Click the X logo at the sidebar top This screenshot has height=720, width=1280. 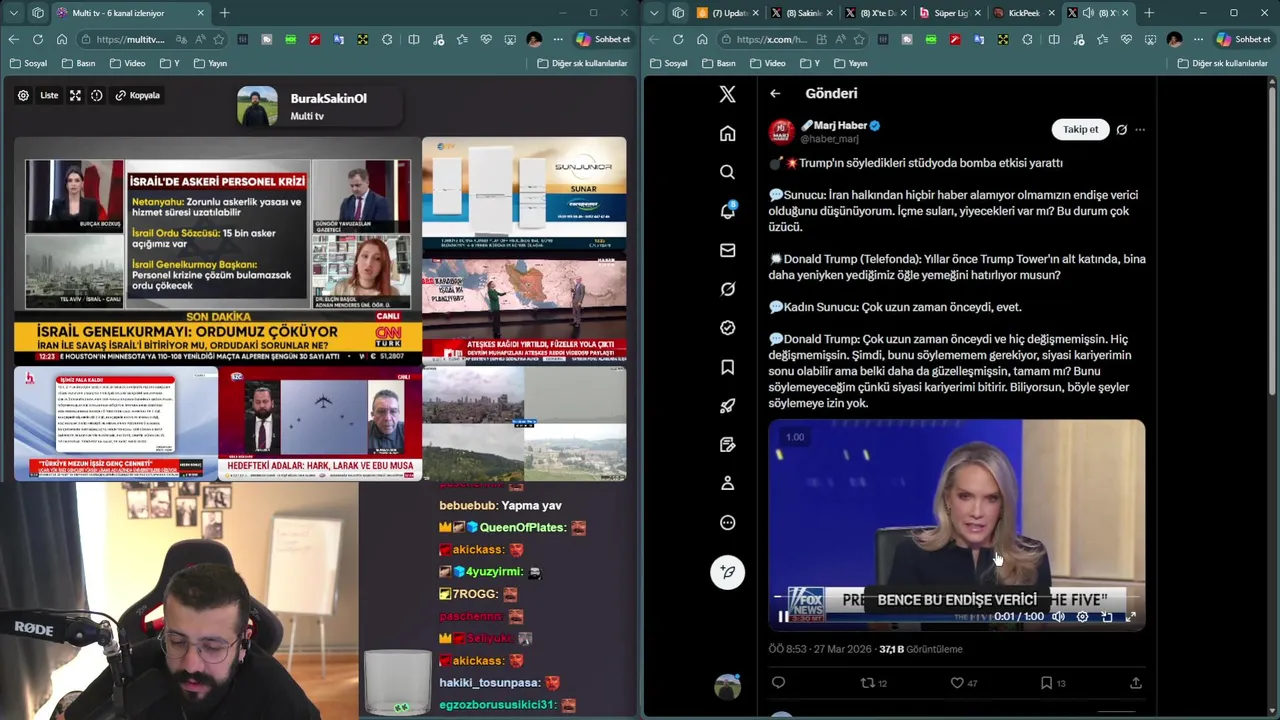[727, 94]
